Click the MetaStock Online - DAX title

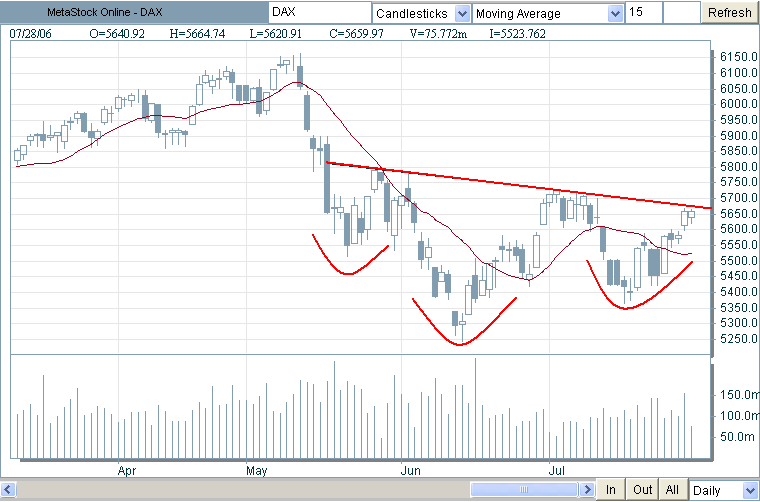point(105,12)
